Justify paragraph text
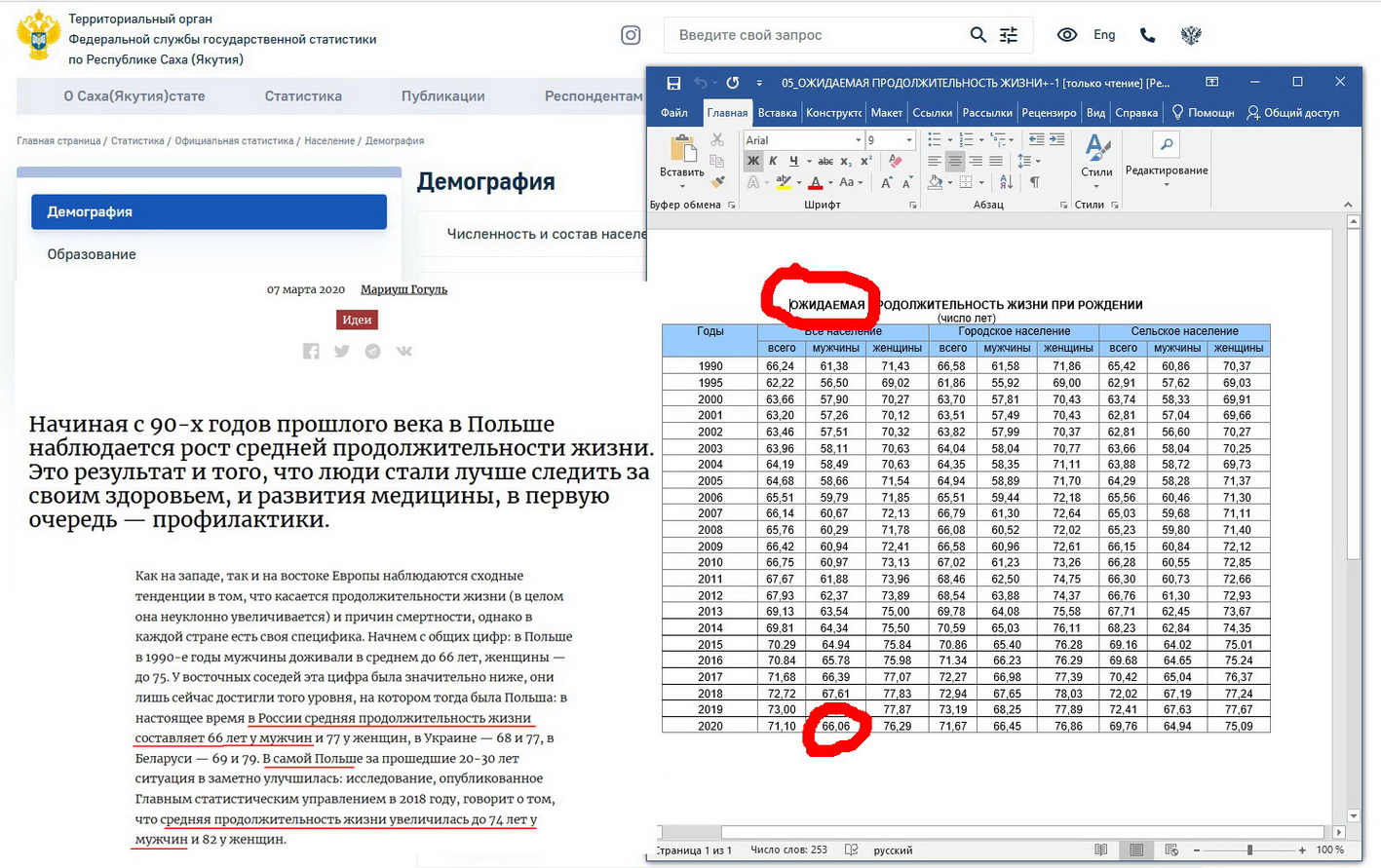 point(996,161)
